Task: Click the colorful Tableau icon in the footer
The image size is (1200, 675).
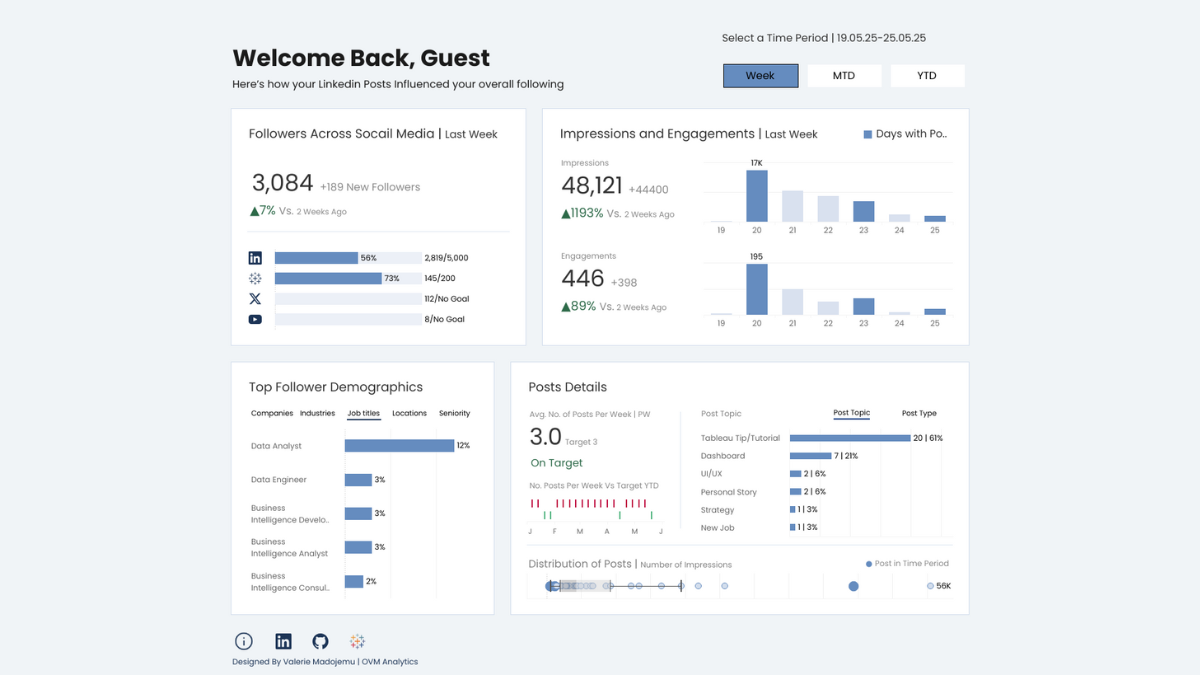Action: tap(357, 642)
